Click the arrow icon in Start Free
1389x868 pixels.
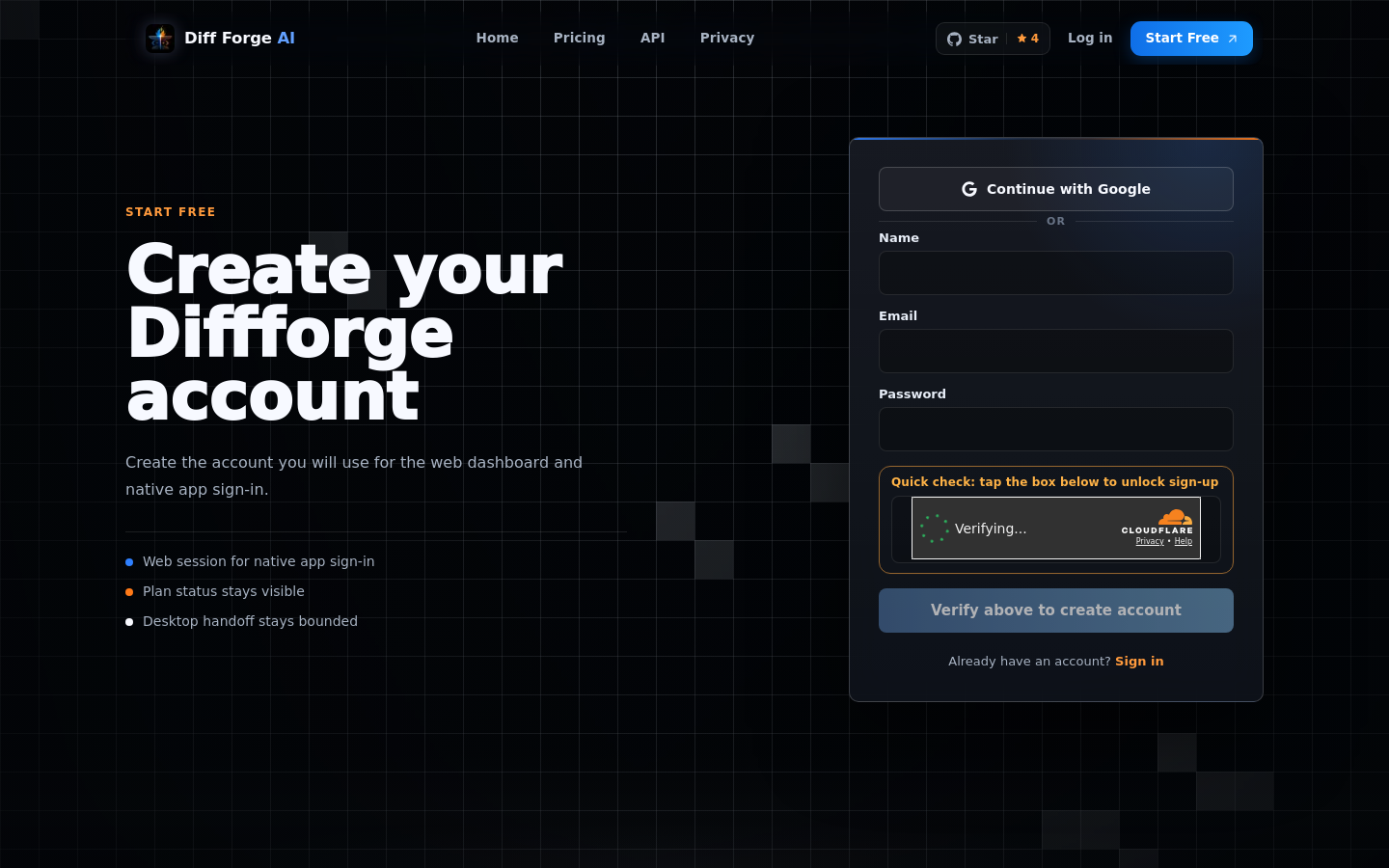coord(1232,39)
